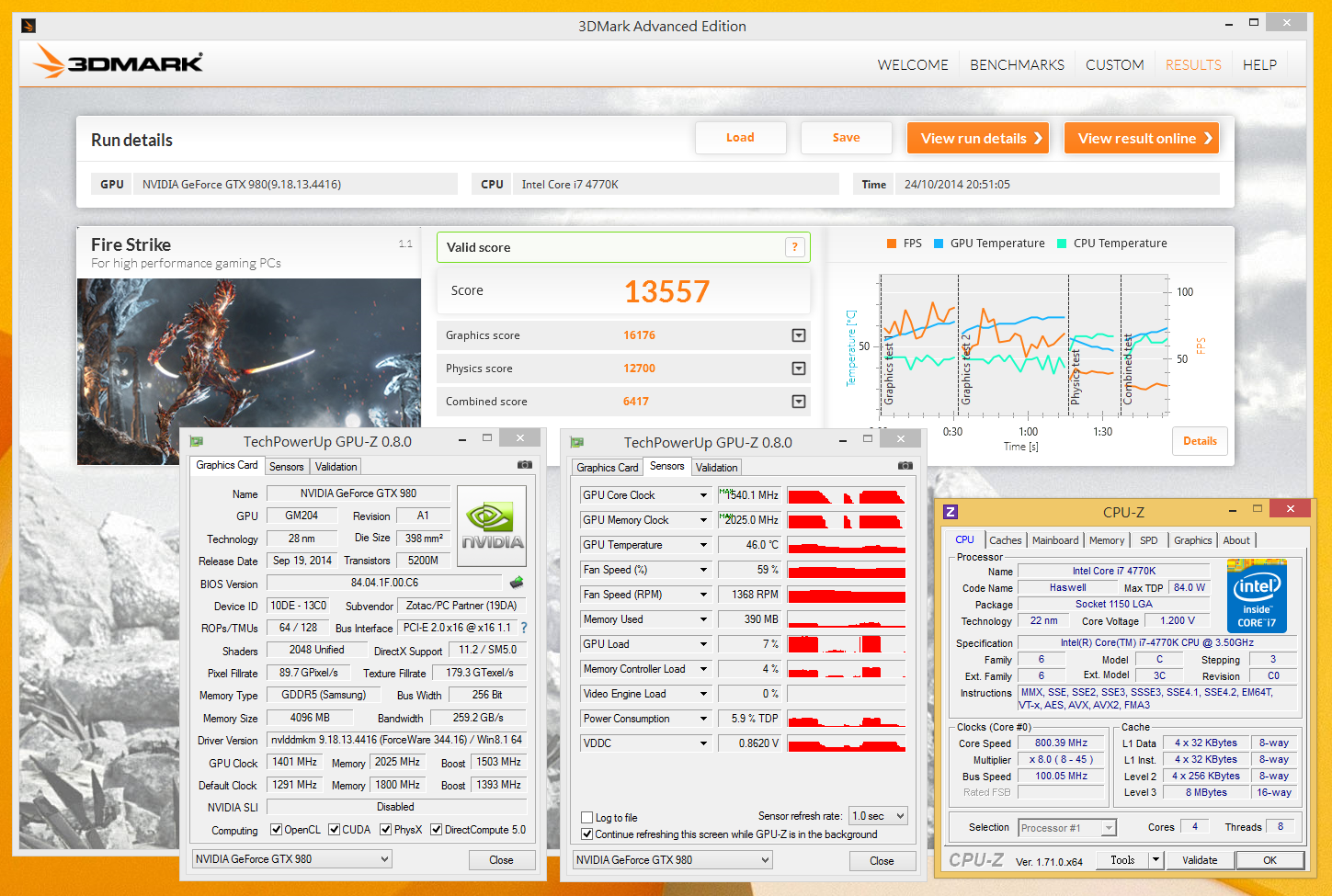Click the Save button in Run details

pos(847,138)
